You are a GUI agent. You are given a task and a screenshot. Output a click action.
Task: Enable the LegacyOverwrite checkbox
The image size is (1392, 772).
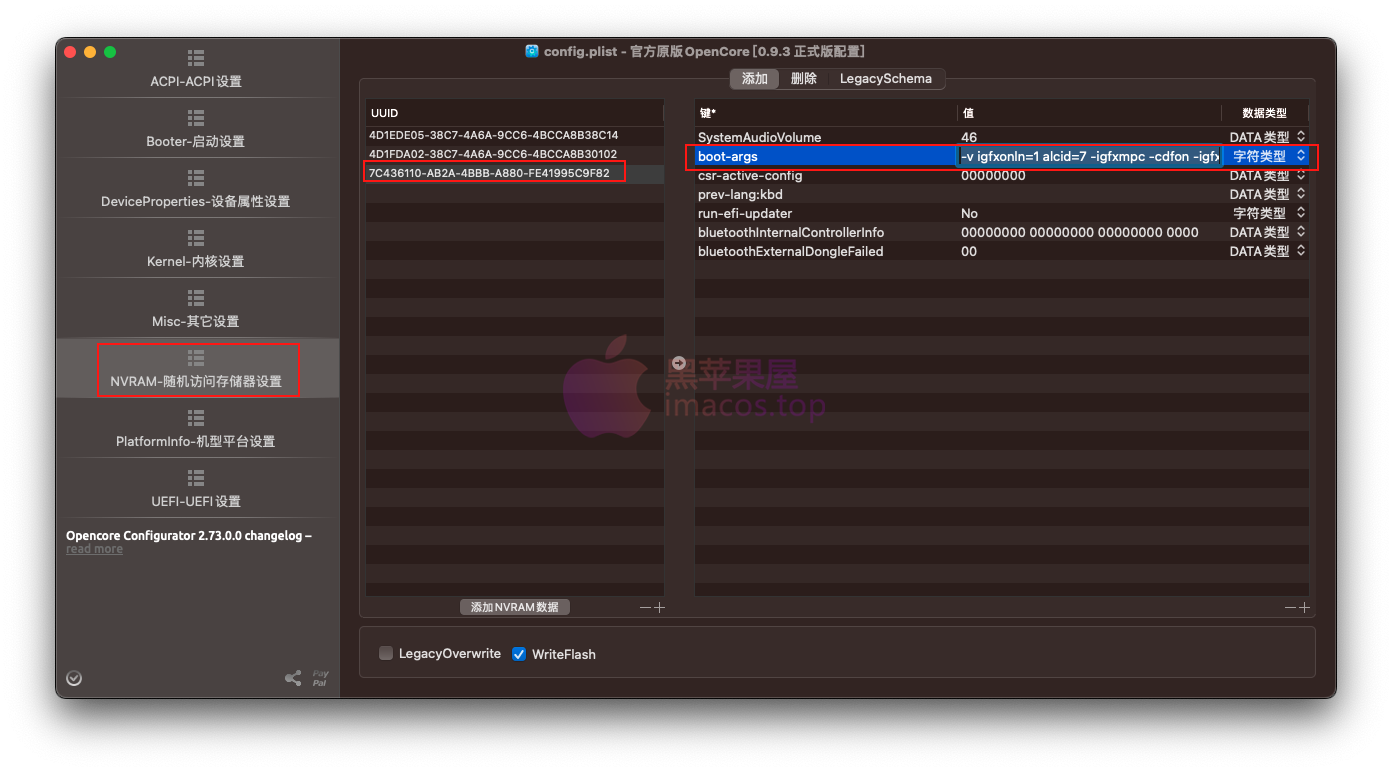[386, 654]
